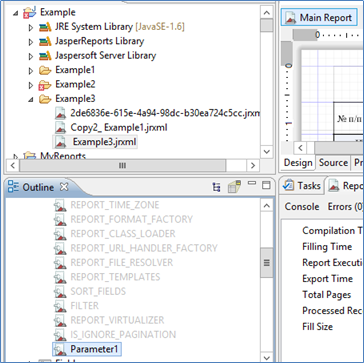Select REPORT_TIME_ZONE parameter in Outline
Image resolution: width=364 pixels, height=363 pixels.
115,205
